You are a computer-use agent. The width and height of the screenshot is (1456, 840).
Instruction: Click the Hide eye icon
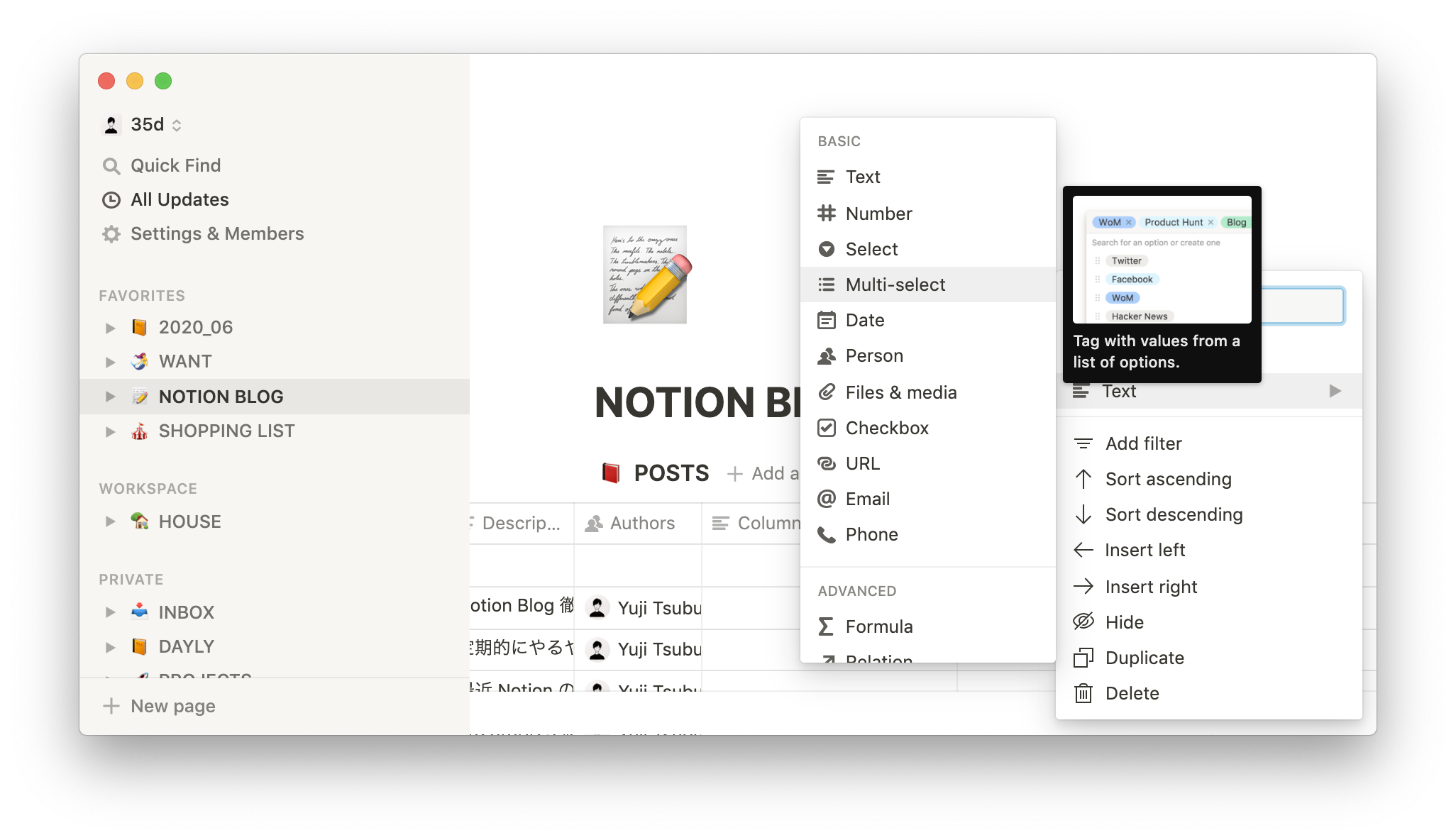click(1083, 621)
